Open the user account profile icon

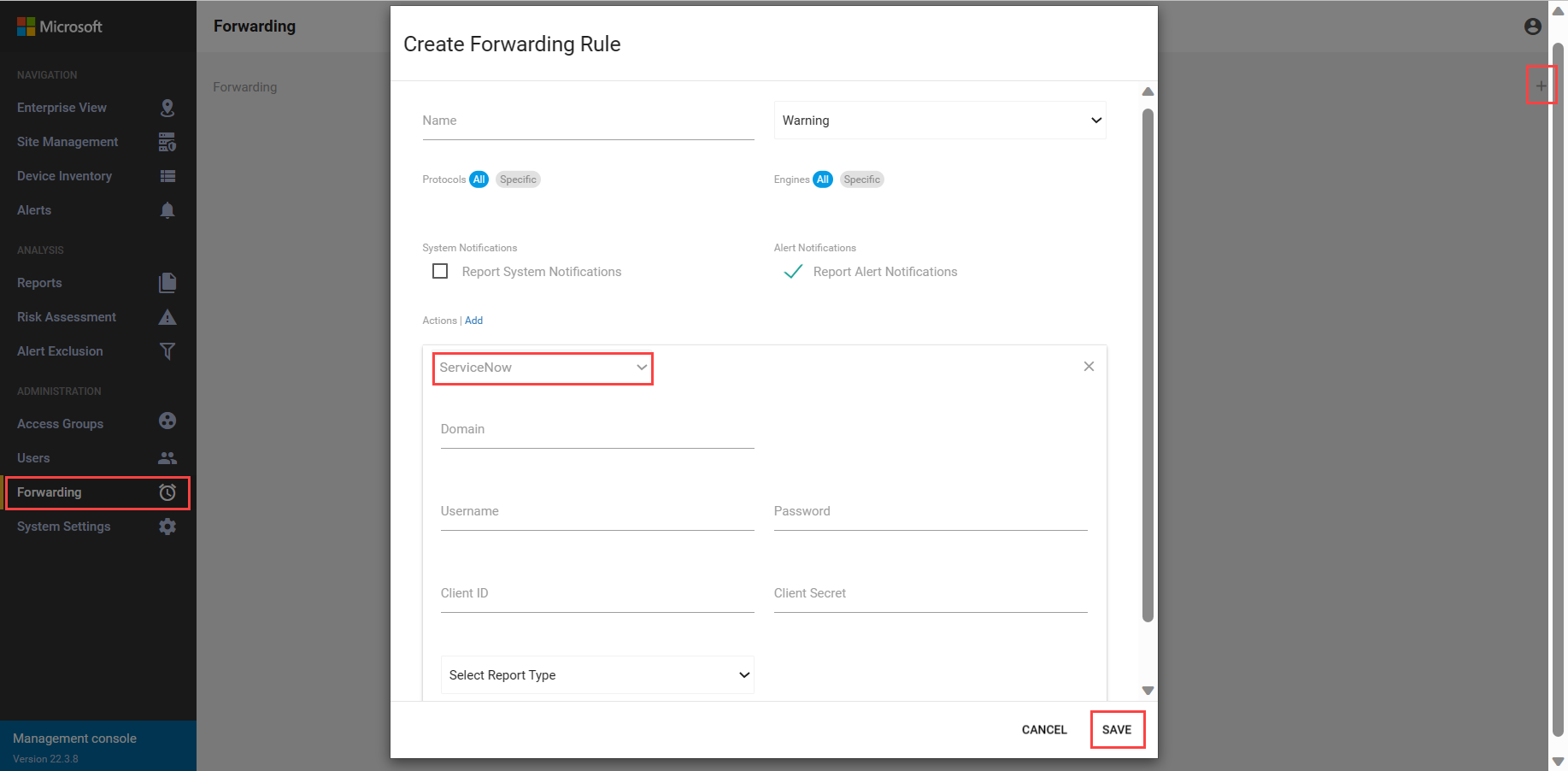click(x=1532, y=26)
